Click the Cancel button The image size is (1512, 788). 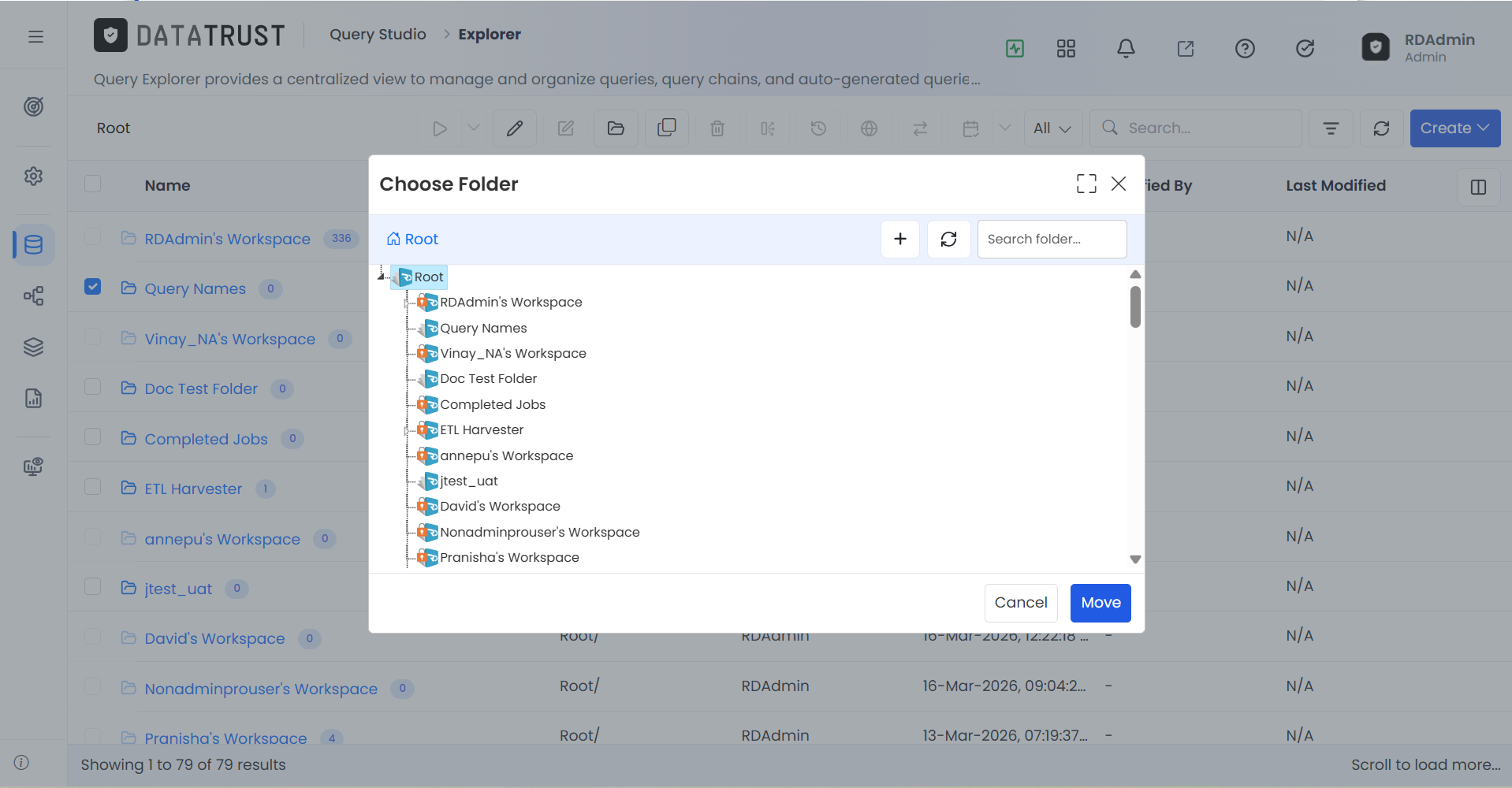pos(1021,603)
